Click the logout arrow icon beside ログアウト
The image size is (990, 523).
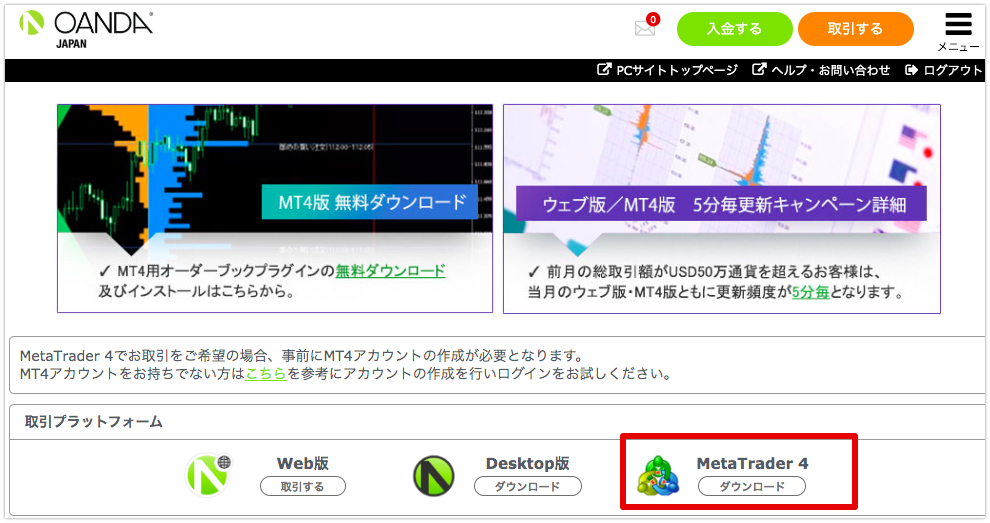(x=911, y=70)
